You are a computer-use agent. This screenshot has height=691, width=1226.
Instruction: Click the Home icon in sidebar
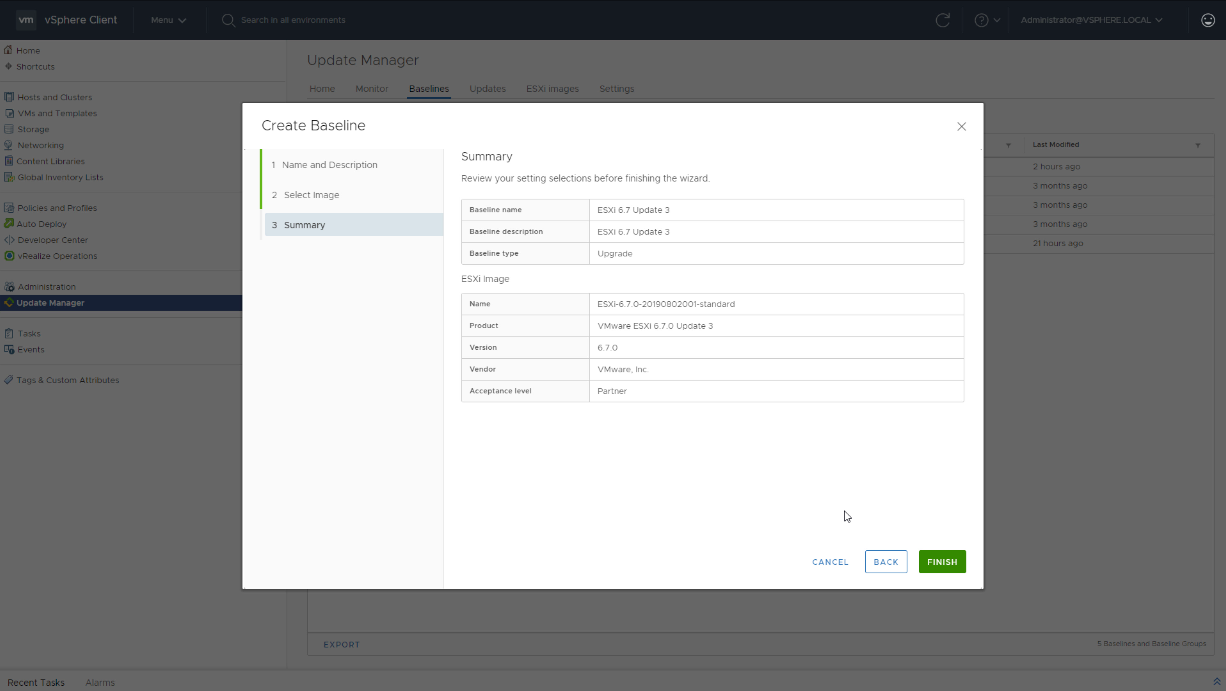click(8, 50)
